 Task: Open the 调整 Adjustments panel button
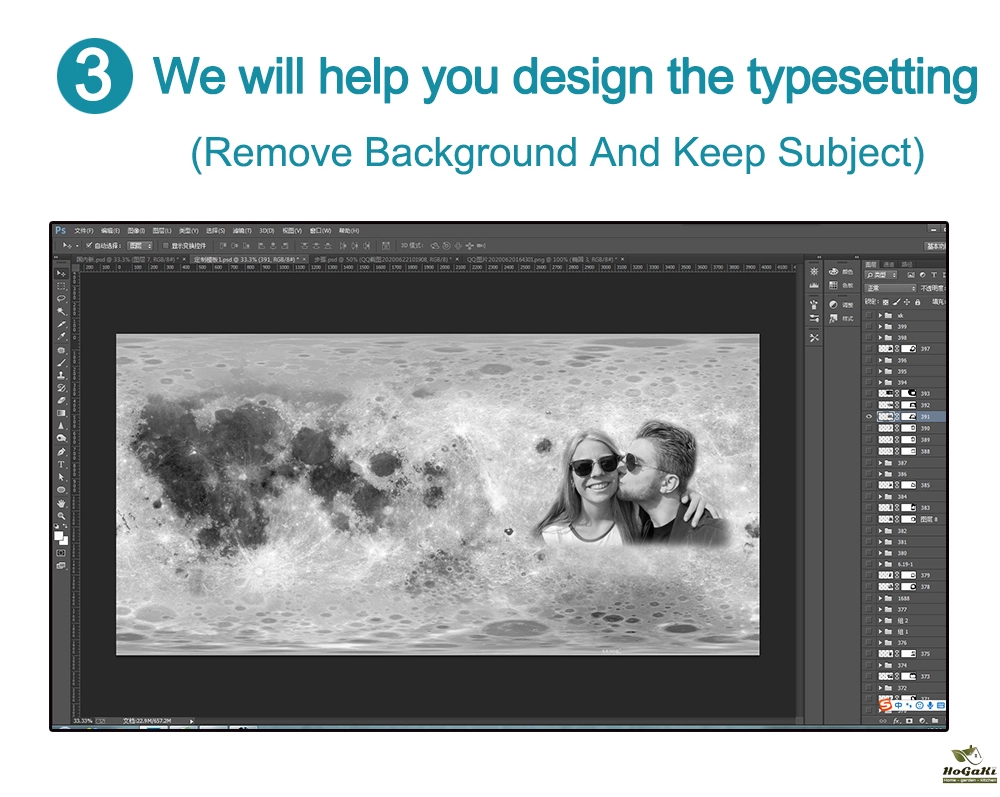pos(840,304)
